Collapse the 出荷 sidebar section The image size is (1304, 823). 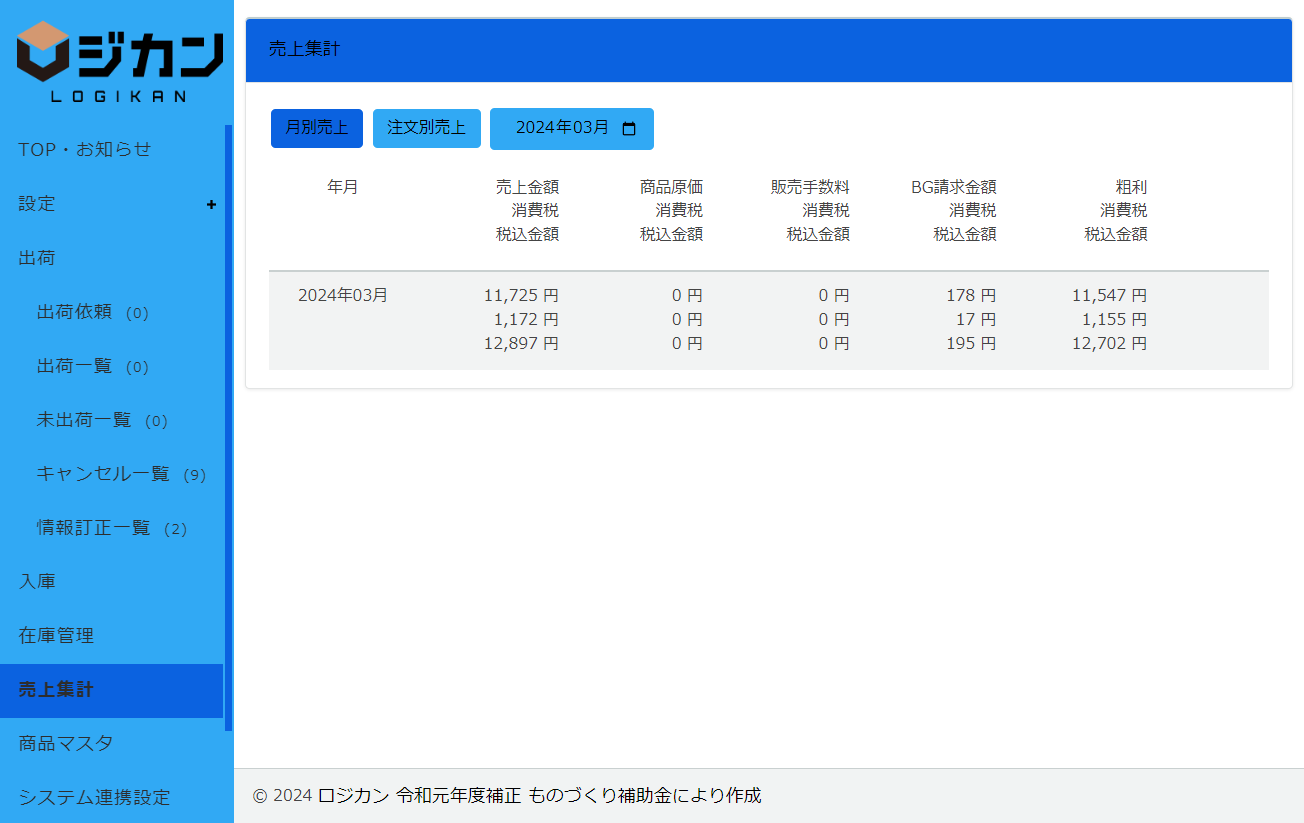[37, 258]
